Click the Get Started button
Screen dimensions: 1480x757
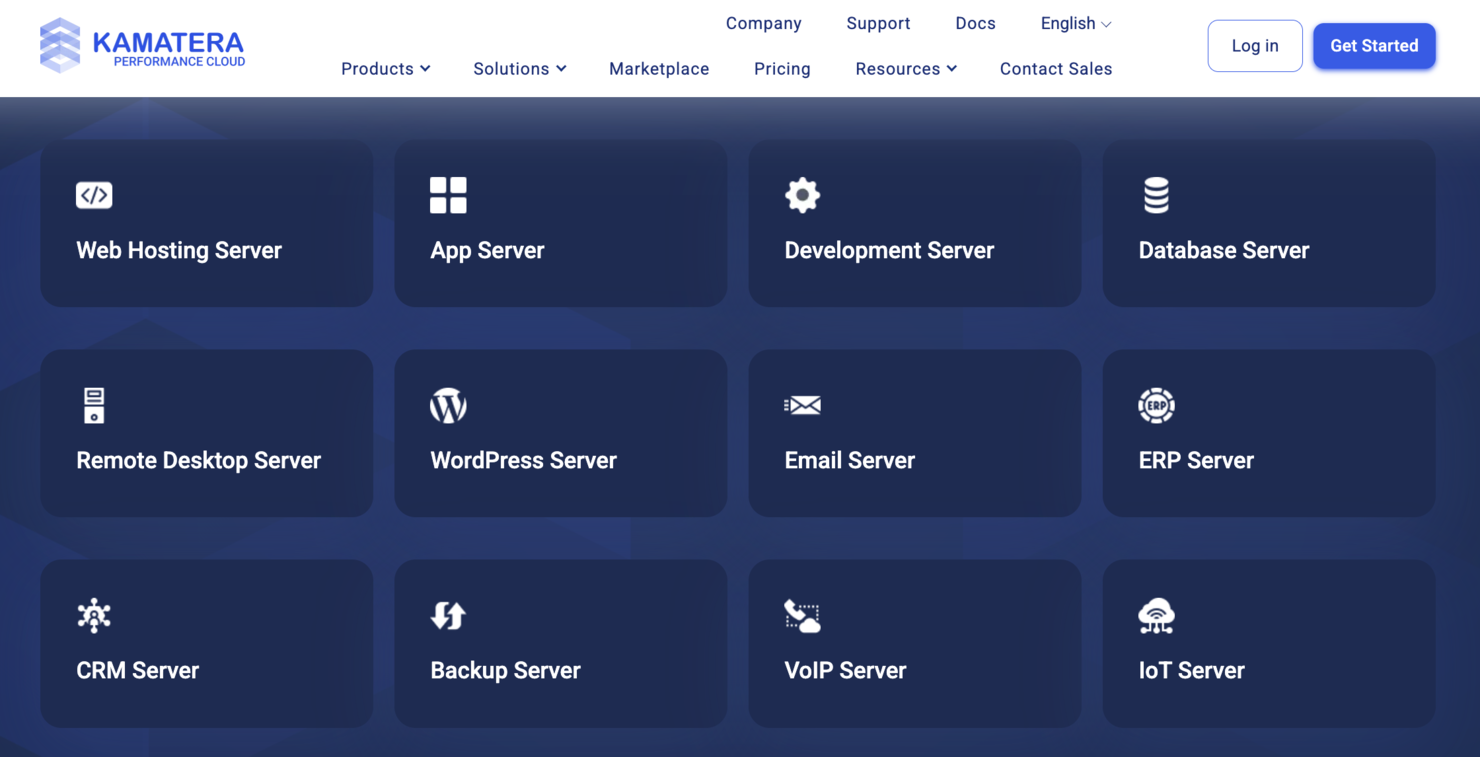coord(1374,45)
